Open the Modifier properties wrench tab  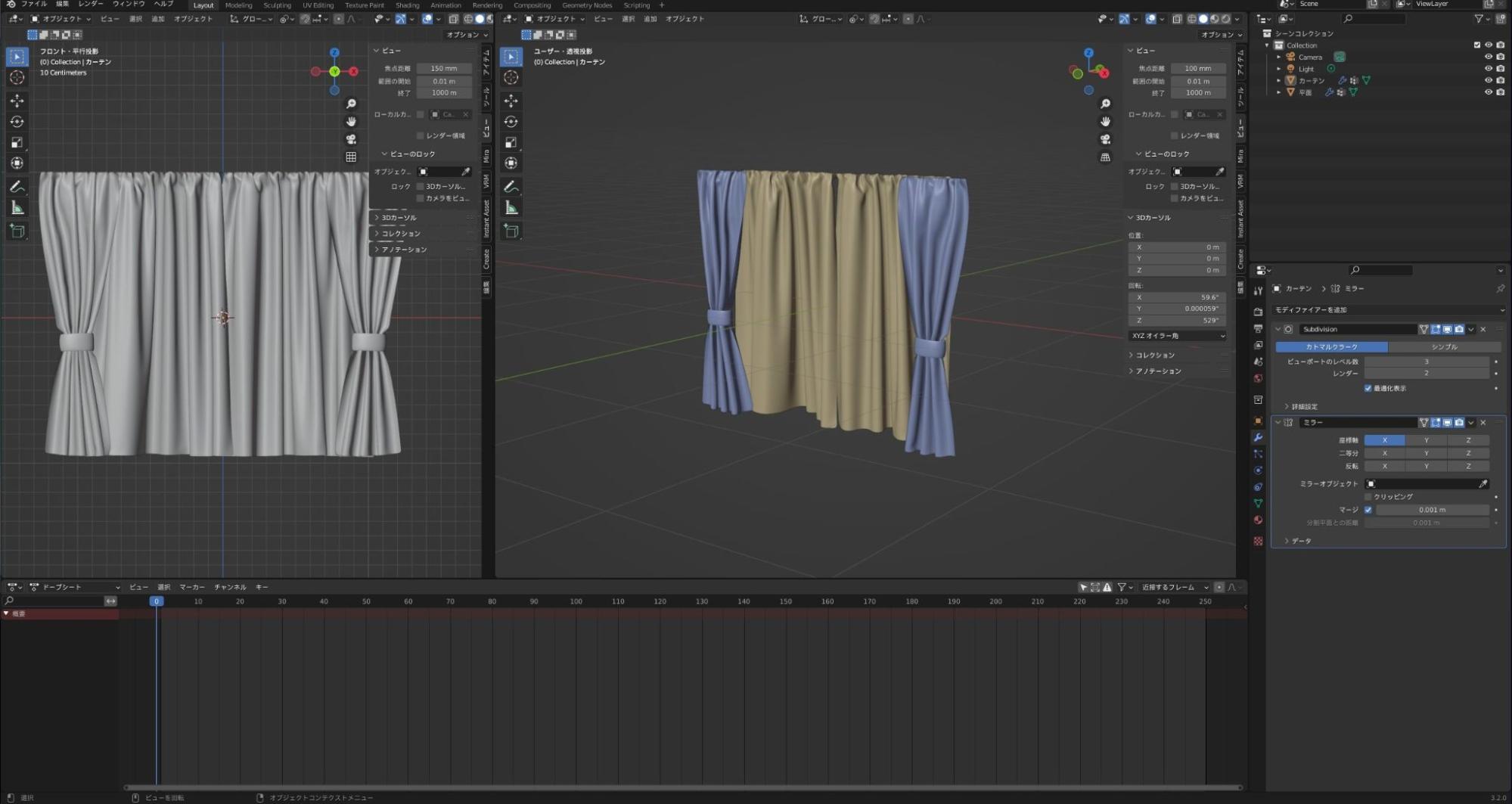[1258, 437]
